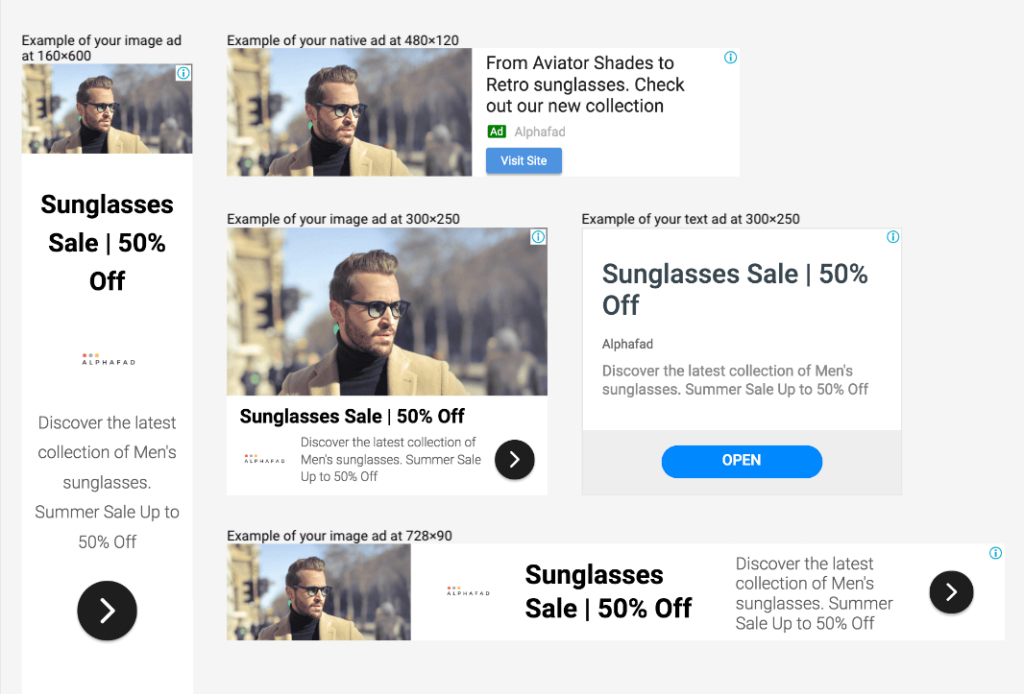This screenshot has width=1024, height=694.
Task: Click the man's photo in the 160×600 ad
Action: (x=107, y=109)
